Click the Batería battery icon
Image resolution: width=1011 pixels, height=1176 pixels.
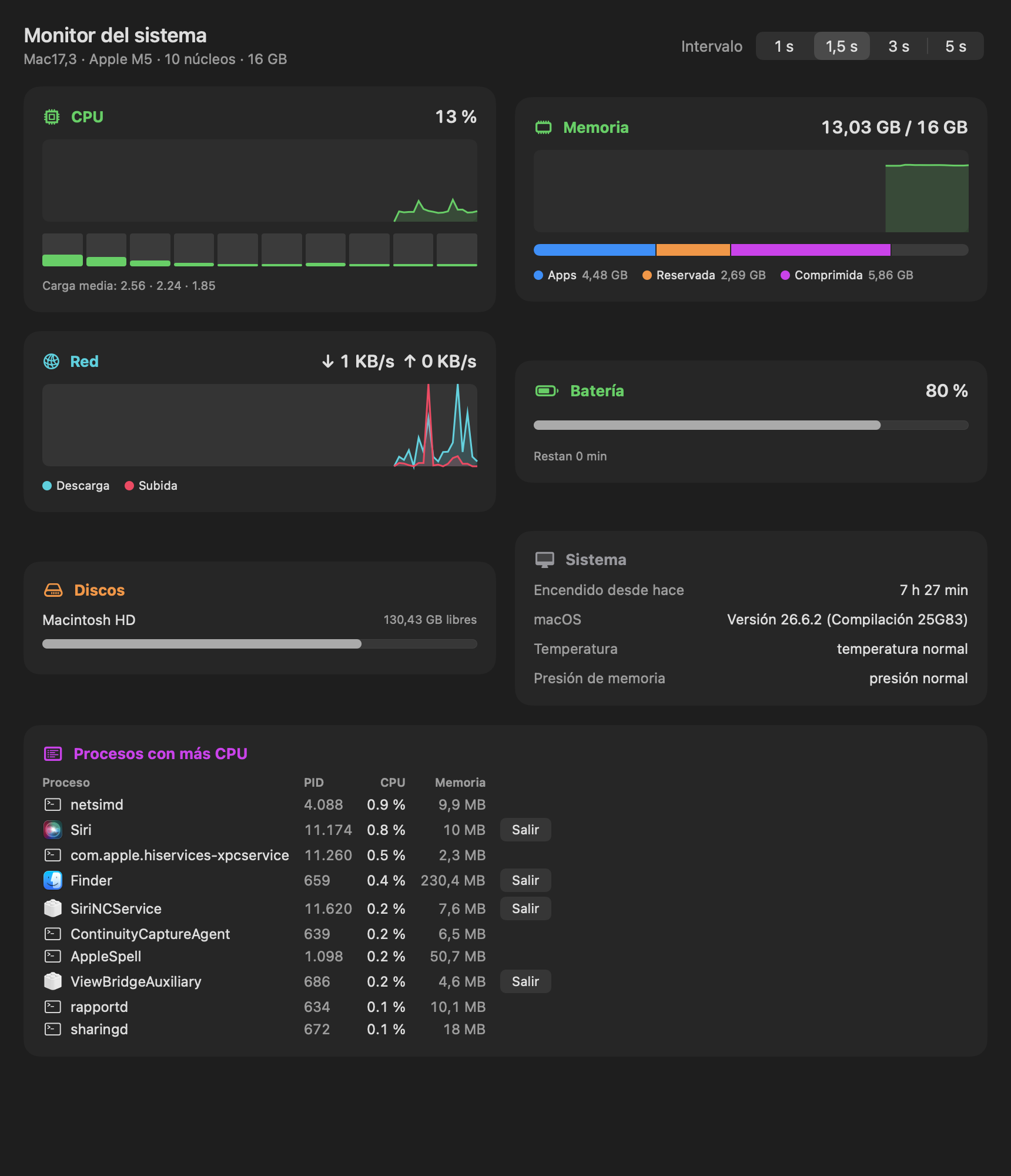[x=547, y=391]
